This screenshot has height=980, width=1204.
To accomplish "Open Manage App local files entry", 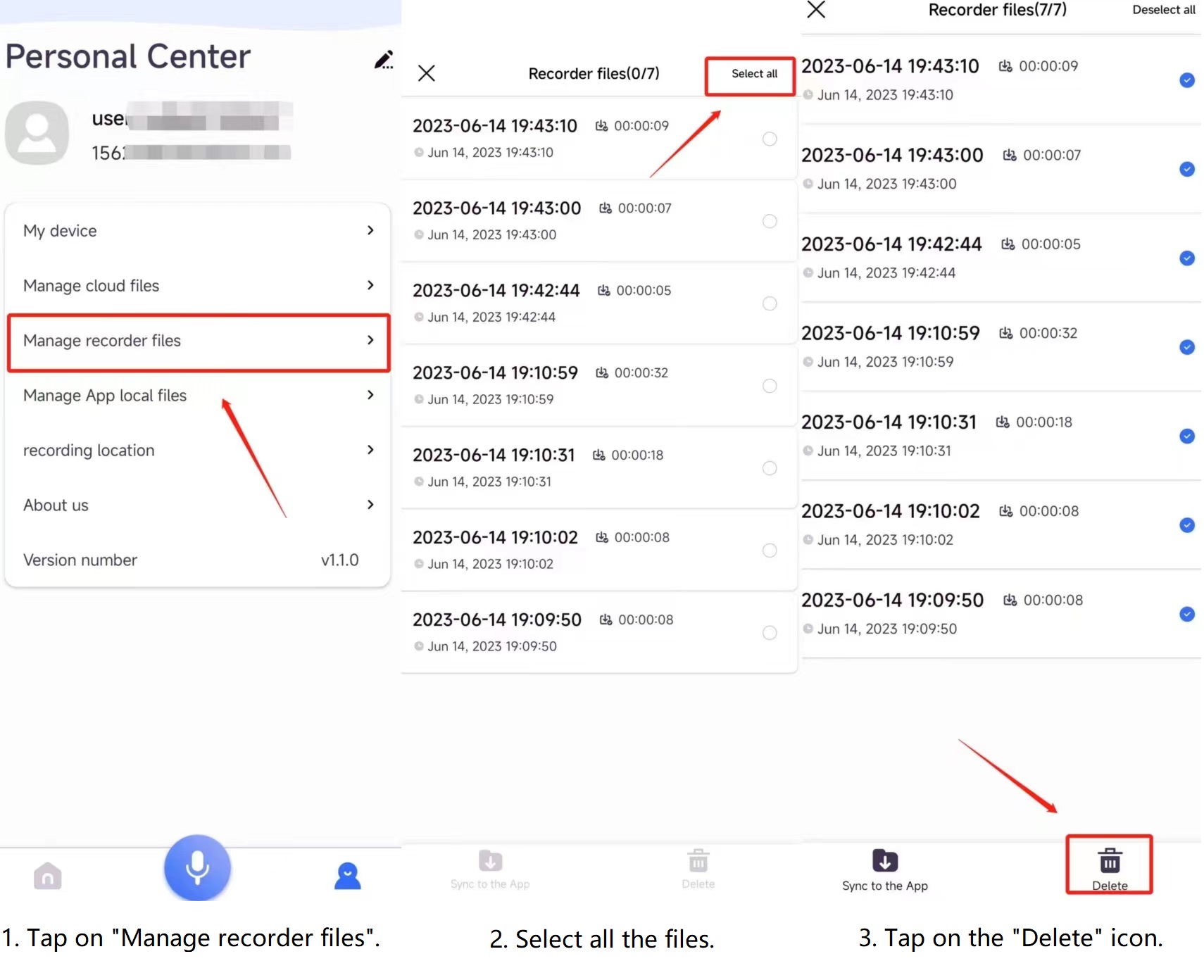I will click(x=199, y=396).
